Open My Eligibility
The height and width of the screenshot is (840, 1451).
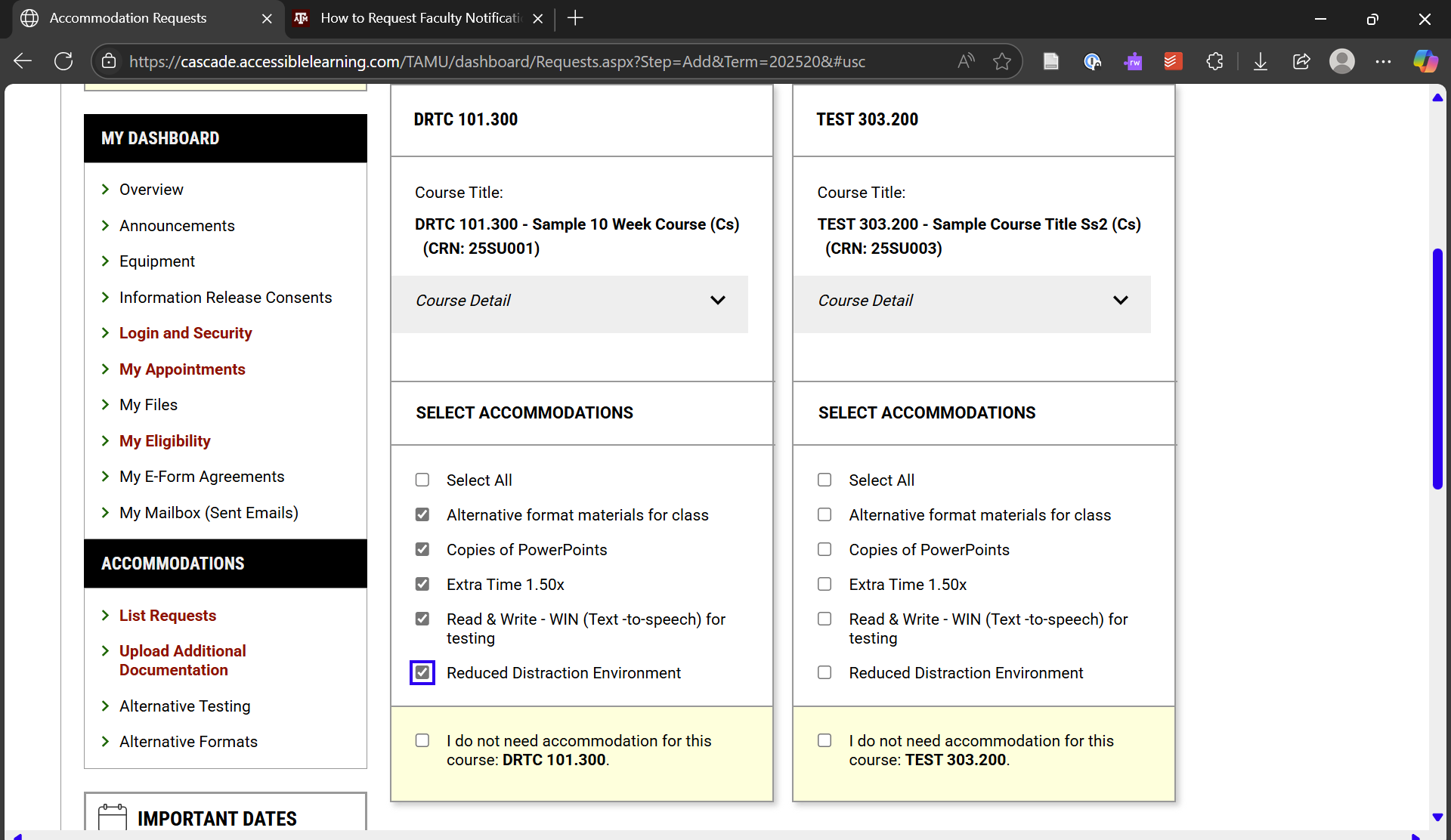[x=165, y=440]
